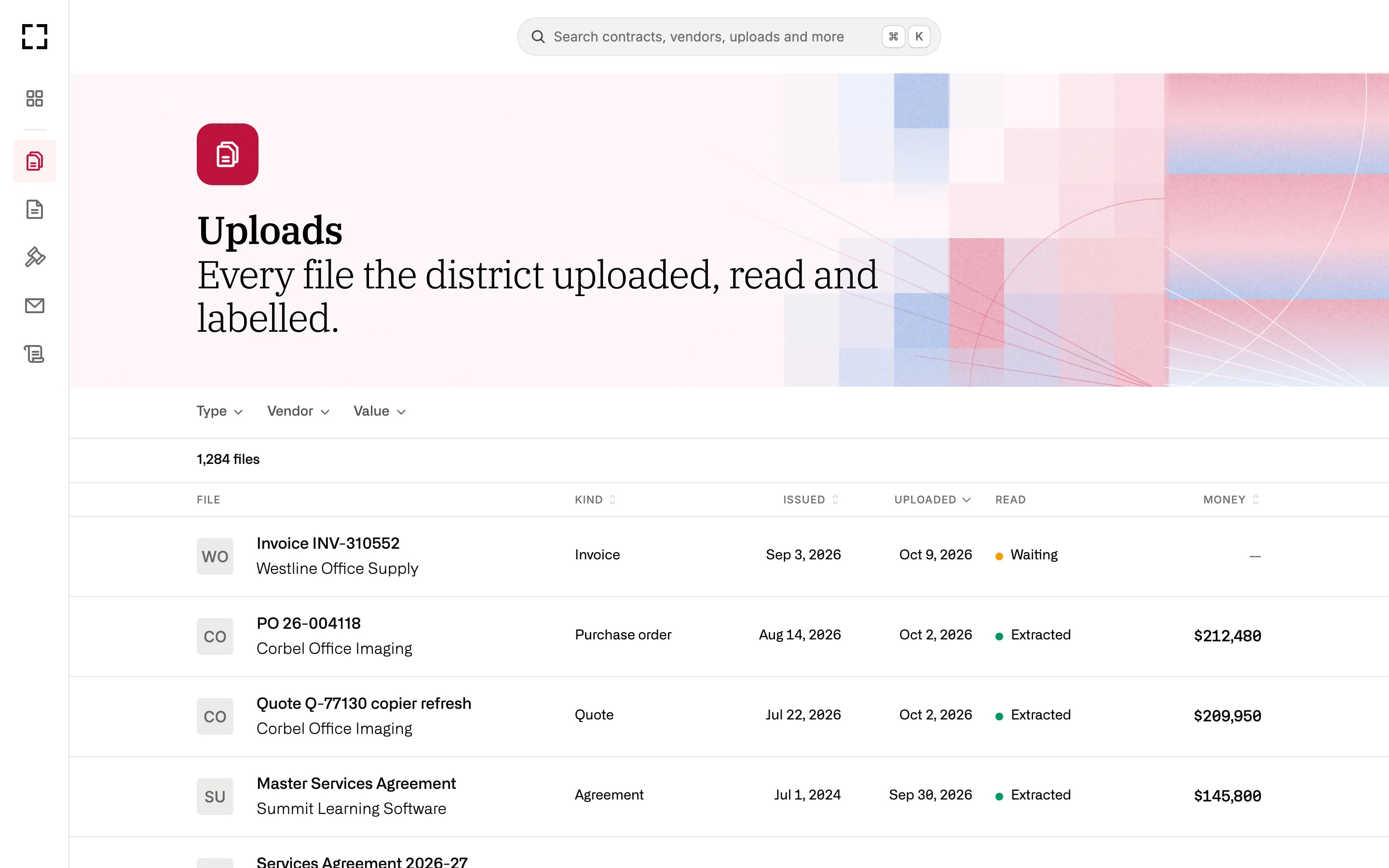Expand the Value filter dropdown
The height and width of the screenshot is (868, 1389).
(380, 411)
